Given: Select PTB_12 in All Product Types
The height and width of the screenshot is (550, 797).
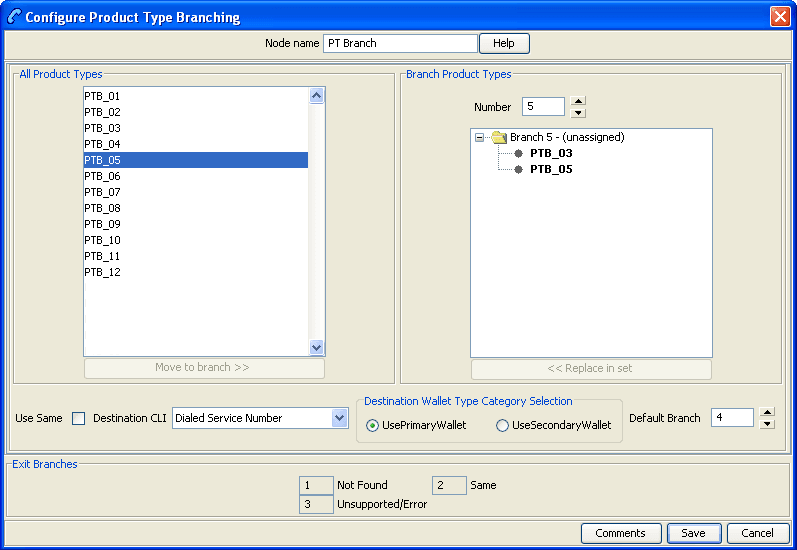Looking at the screenshot, I should click(196, 272).
